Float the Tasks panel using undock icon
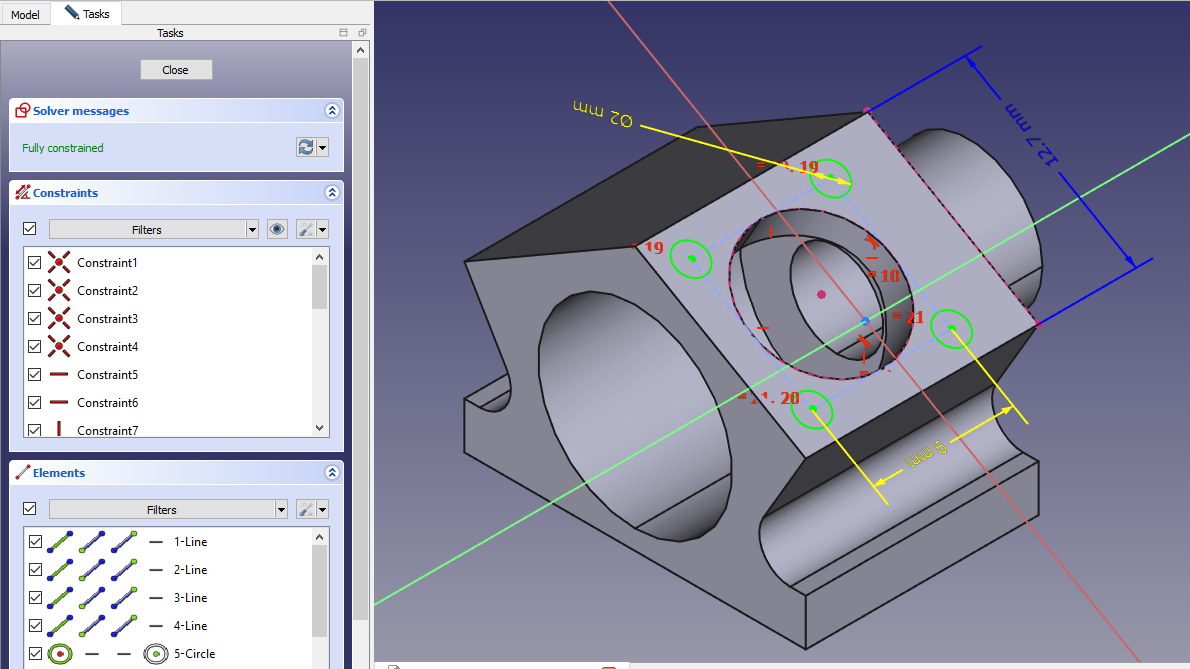1190x669 pixels. pyautogui.click(x=362, y=33)
